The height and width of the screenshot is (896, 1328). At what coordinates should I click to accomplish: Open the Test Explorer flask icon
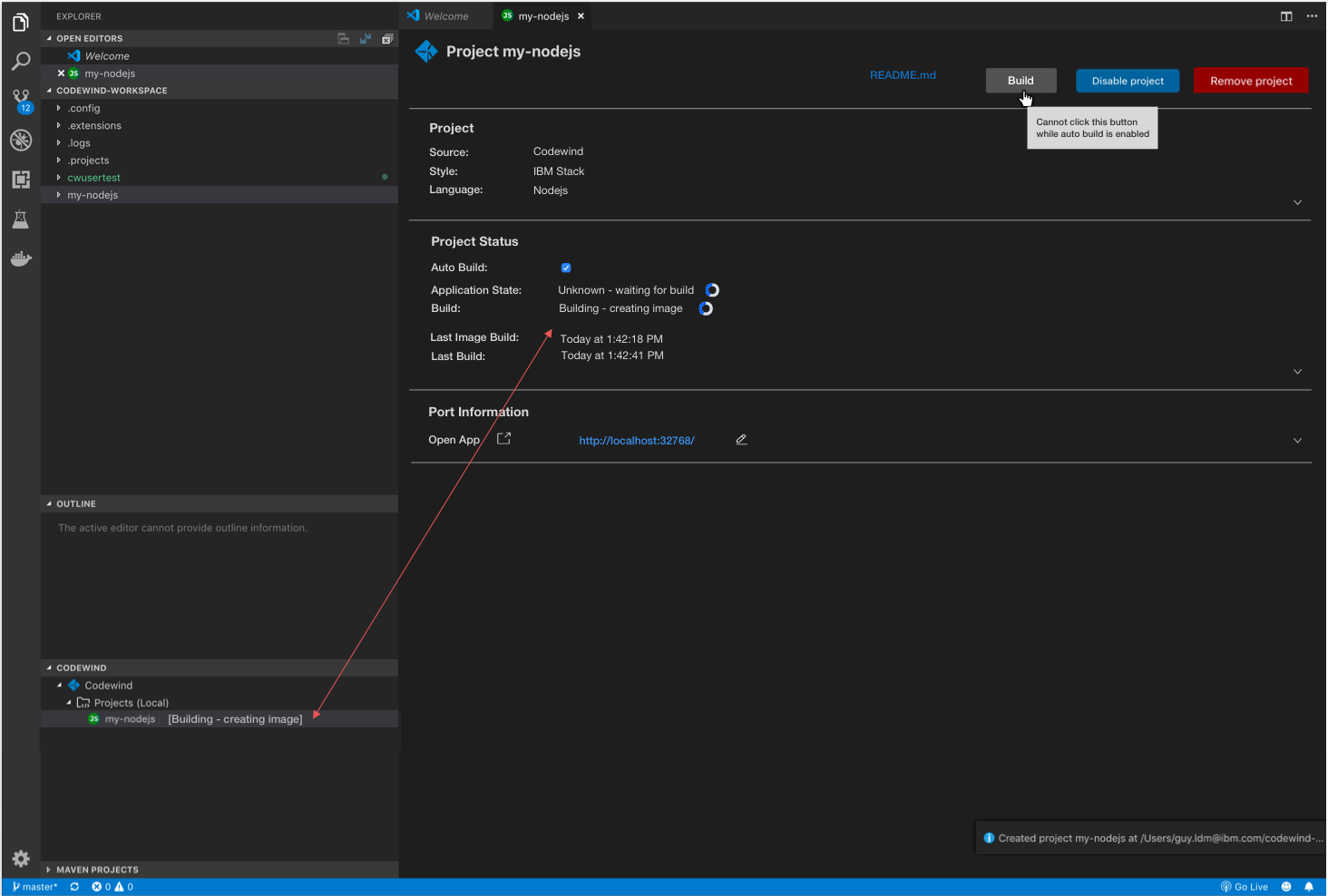pyautogui.click(x=20, y=219)
